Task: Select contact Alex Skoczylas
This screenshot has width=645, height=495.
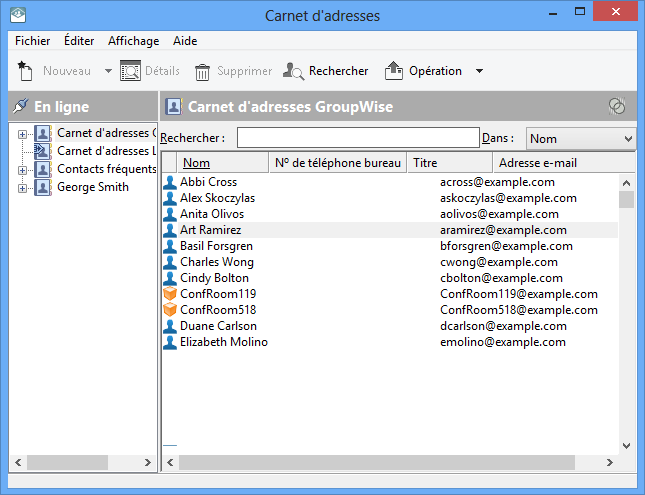Action: [x=217, y=198]
